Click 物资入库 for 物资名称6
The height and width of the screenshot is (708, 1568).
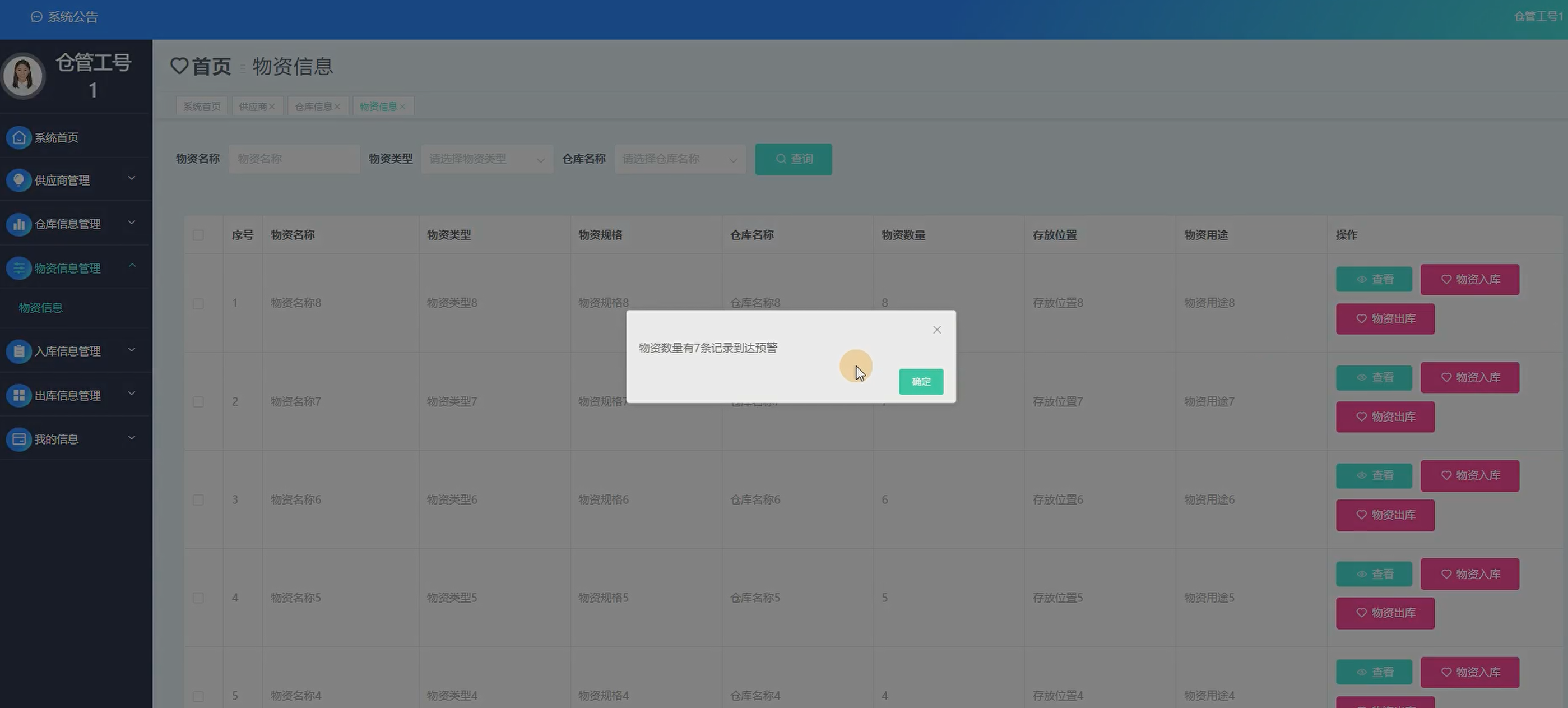pyautogui.click(x=1470, y=475)
